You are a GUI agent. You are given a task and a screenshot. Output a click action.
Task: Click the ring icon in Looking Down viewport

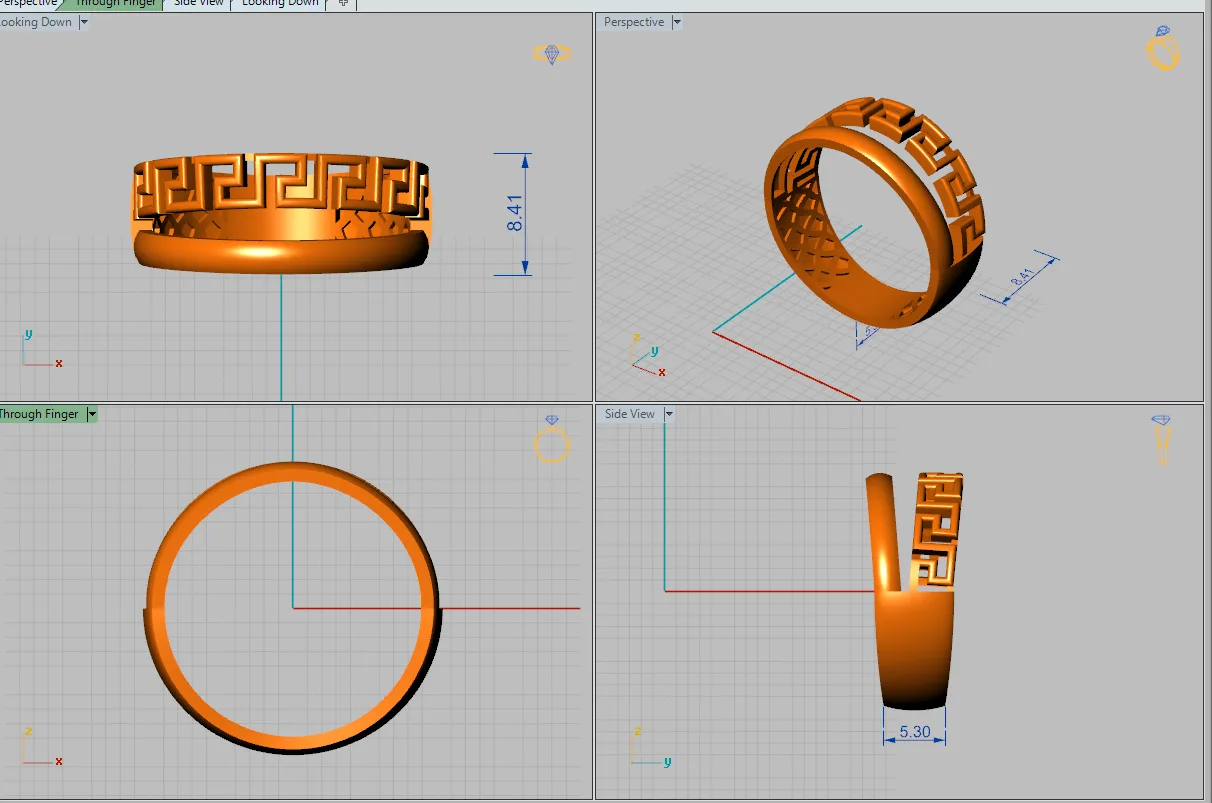pyautogui.click(x=551, y=54)
